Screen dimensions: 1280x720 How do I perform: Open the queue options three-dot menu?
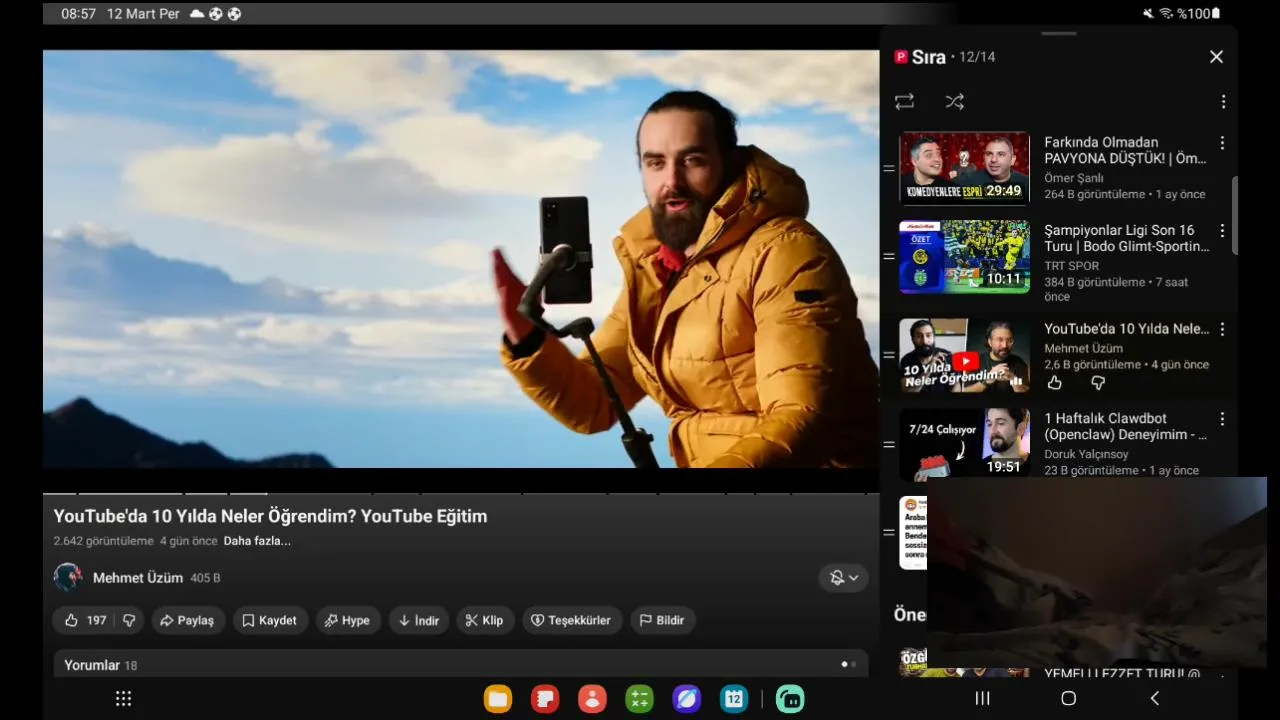pos(1223,102)
